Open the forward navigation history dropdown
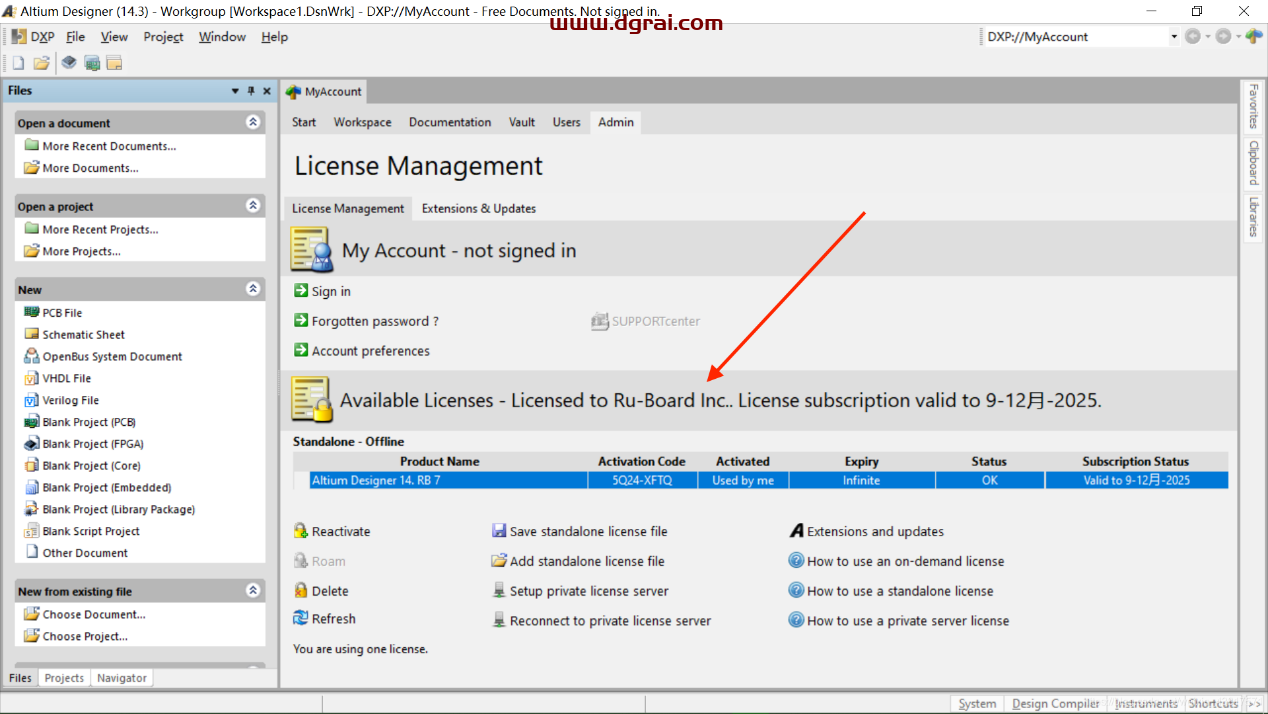The image size is (1268, 714). click(x=1238, y=36)
